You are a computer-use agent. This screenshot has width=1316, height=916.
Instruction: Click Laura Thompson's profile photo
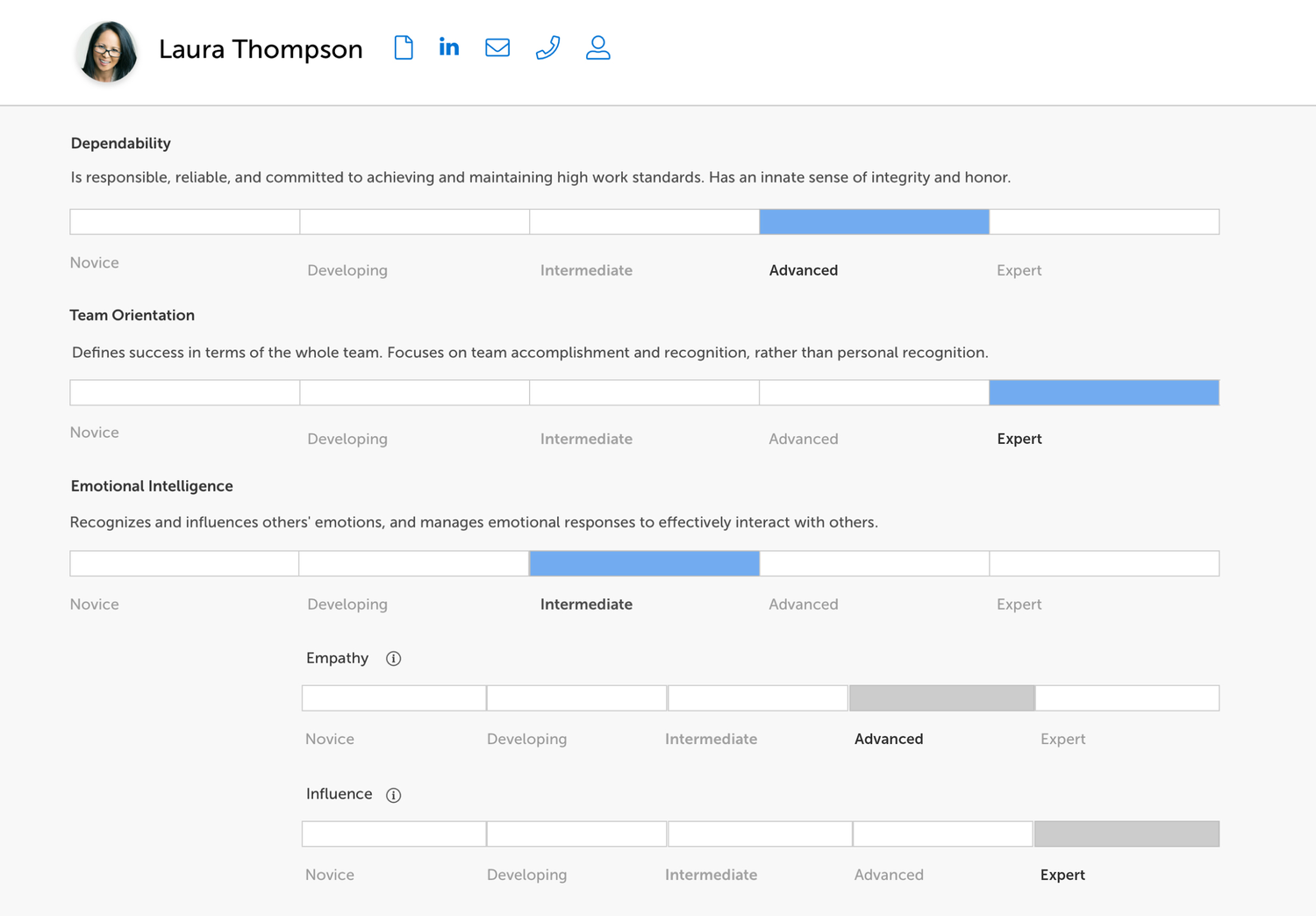[107, 52]
